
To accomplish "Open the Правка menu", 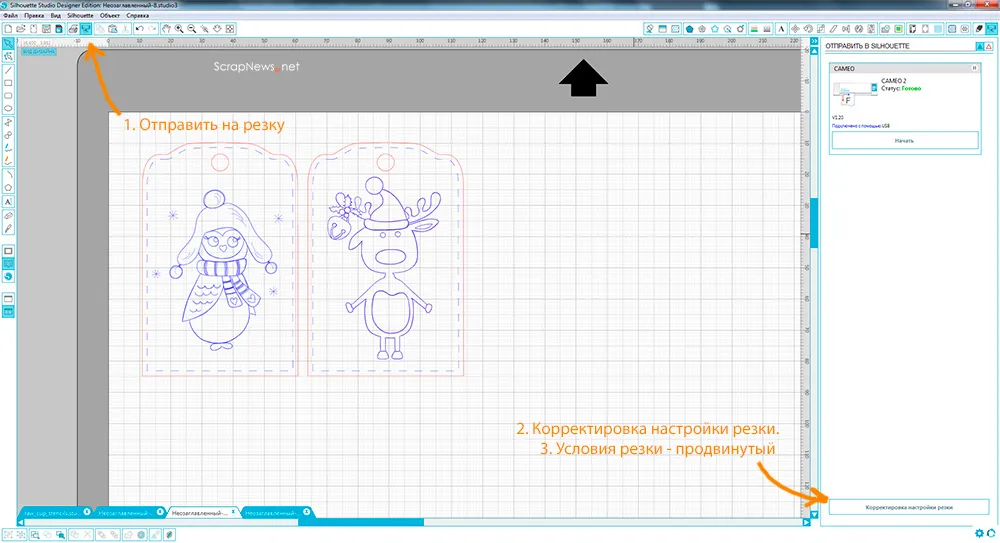I will point(34,15).
